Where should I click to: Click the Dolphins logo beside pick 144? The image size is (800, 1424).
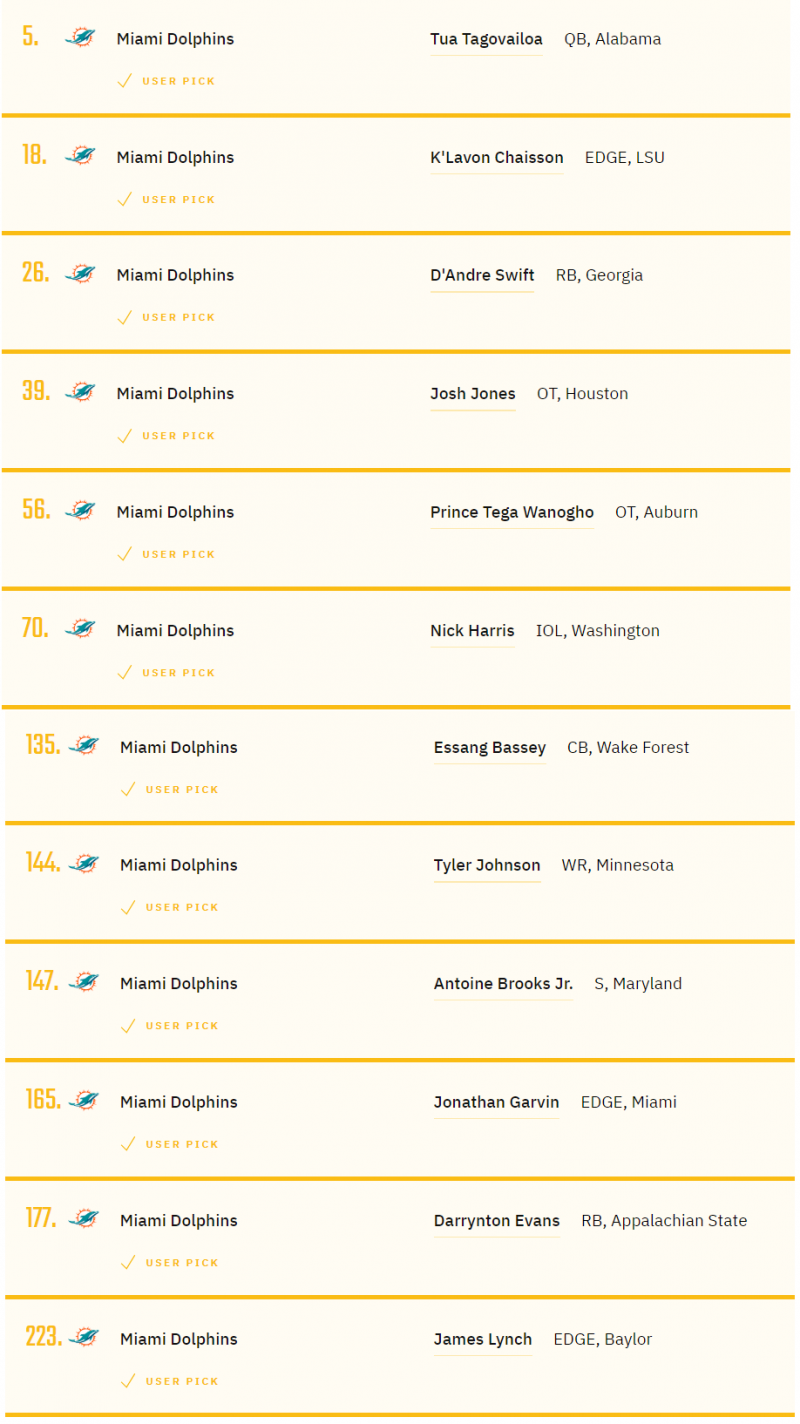pos(84,864)
